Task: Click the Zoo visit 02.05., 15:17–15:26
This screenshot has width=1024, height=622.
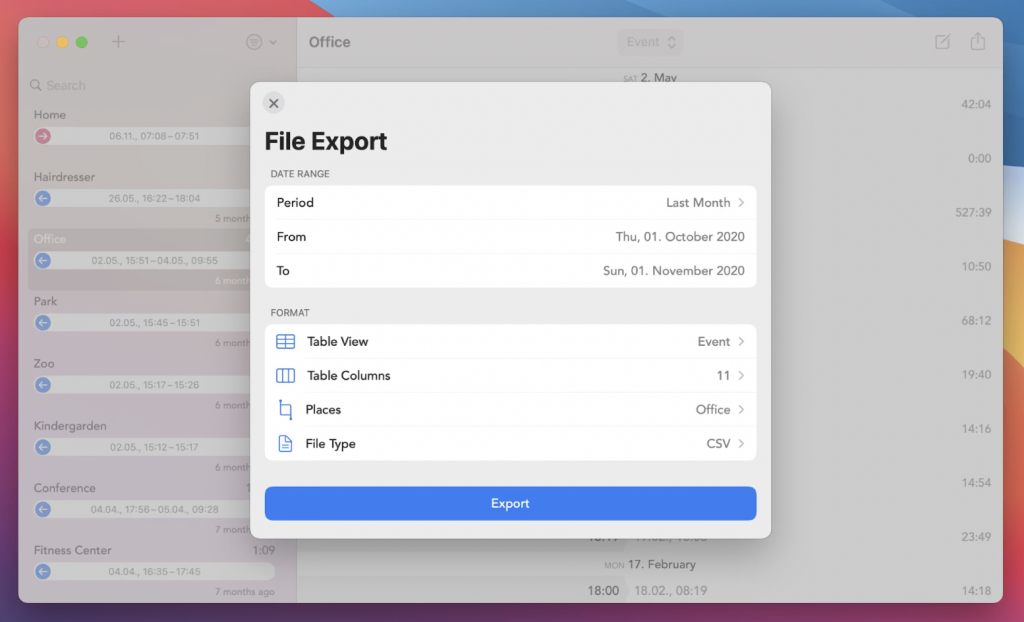Action: (x=154, y=385)
